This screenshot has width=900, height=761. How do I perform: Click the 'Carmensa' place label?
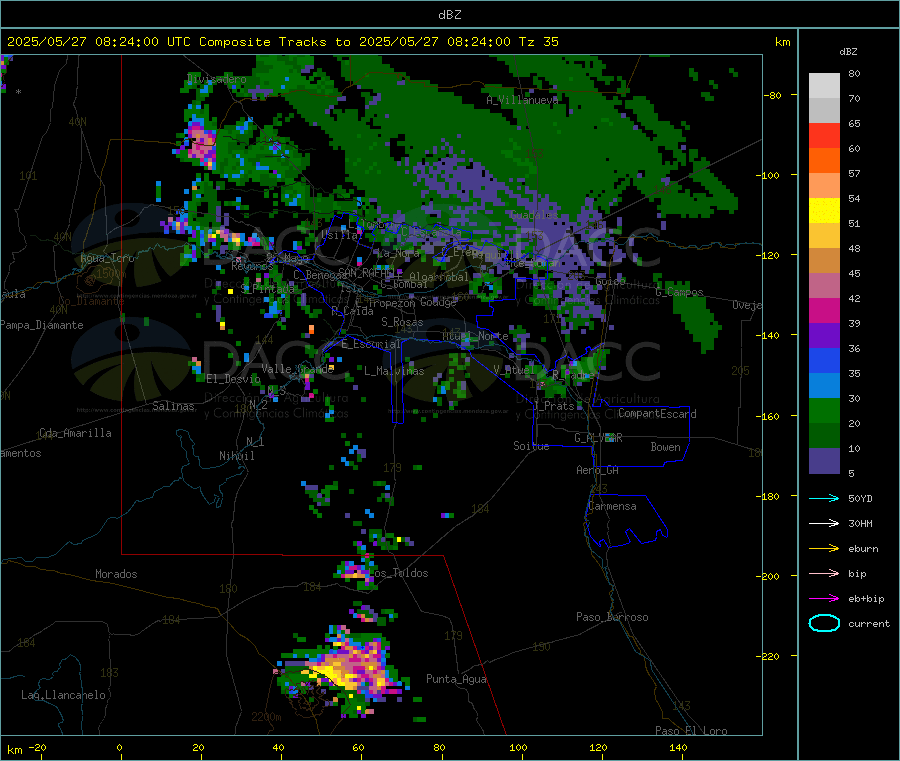(x=612, y=506)
